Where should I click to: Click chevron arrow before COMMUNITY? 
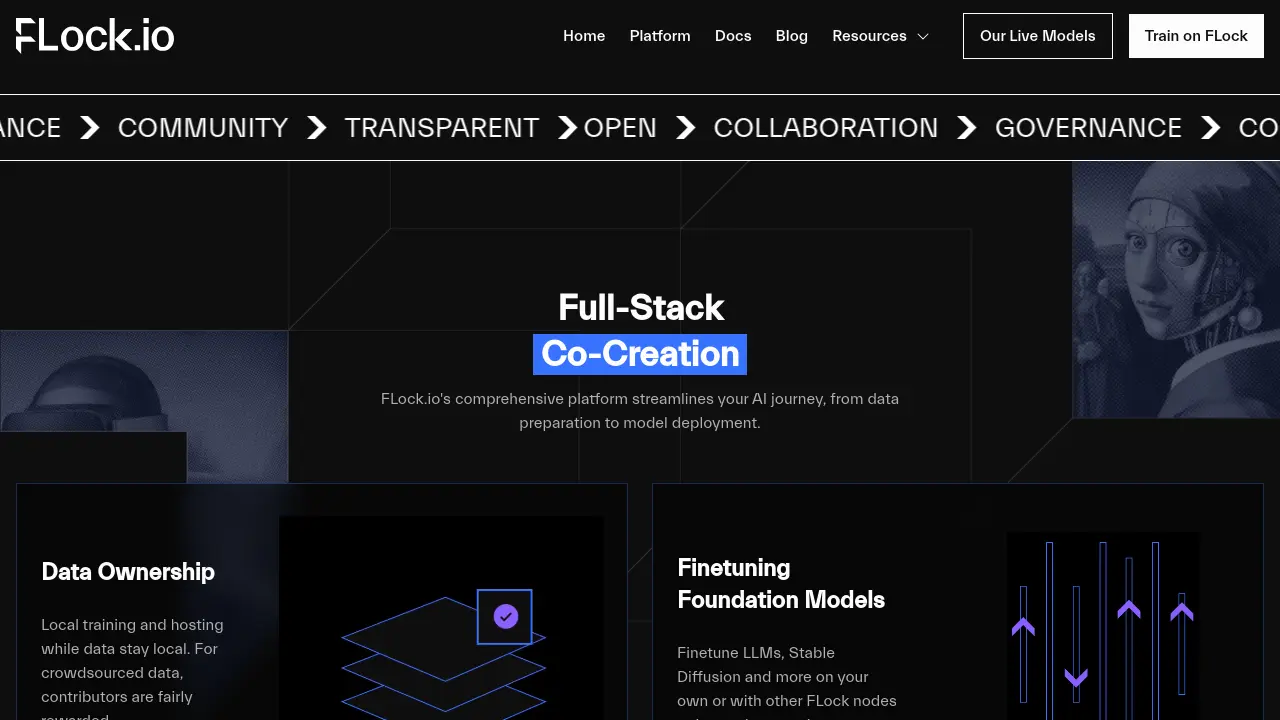[90, 128]
